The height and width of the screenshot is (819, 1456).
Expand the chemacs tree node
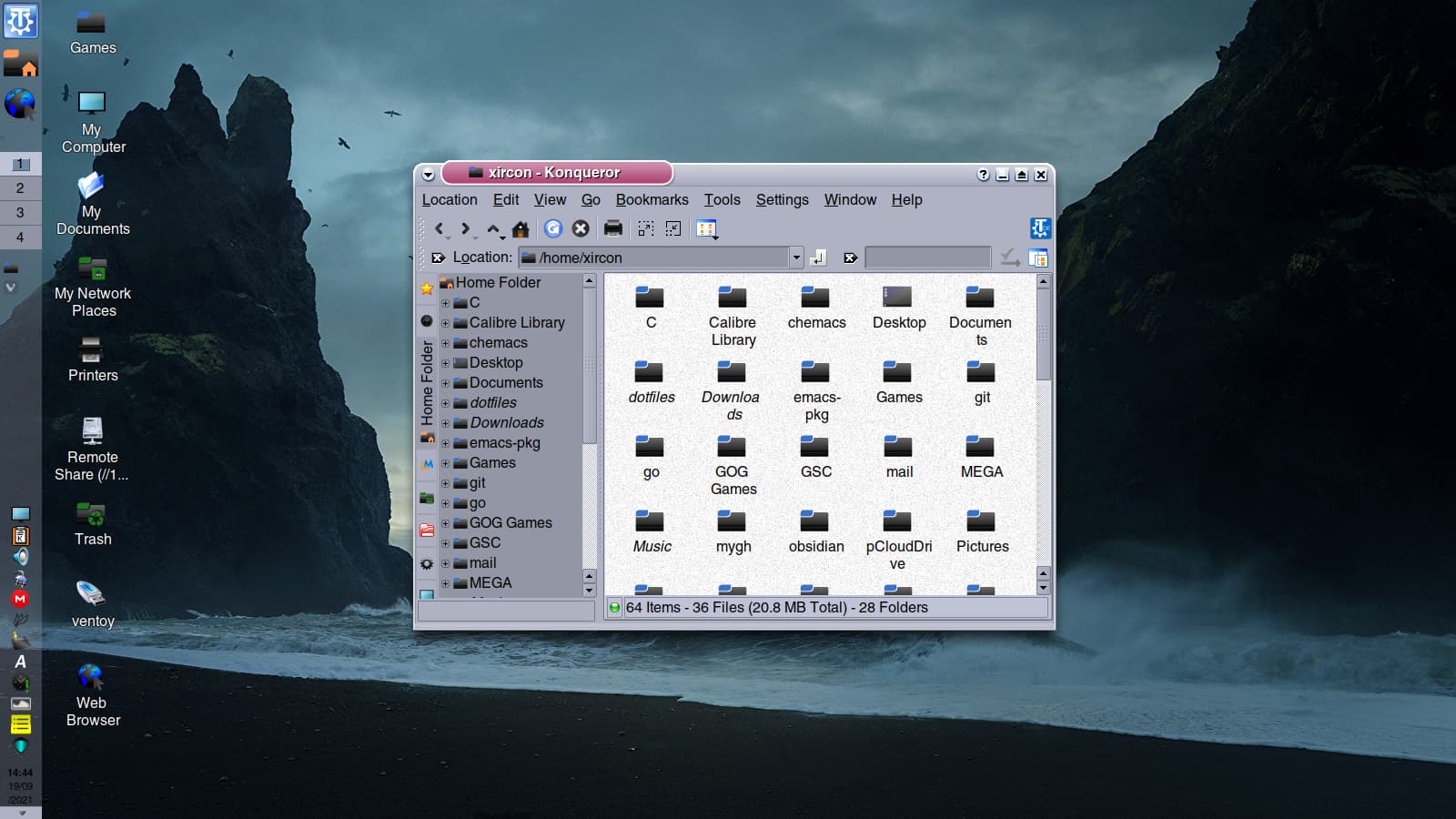tap(445, 343)
